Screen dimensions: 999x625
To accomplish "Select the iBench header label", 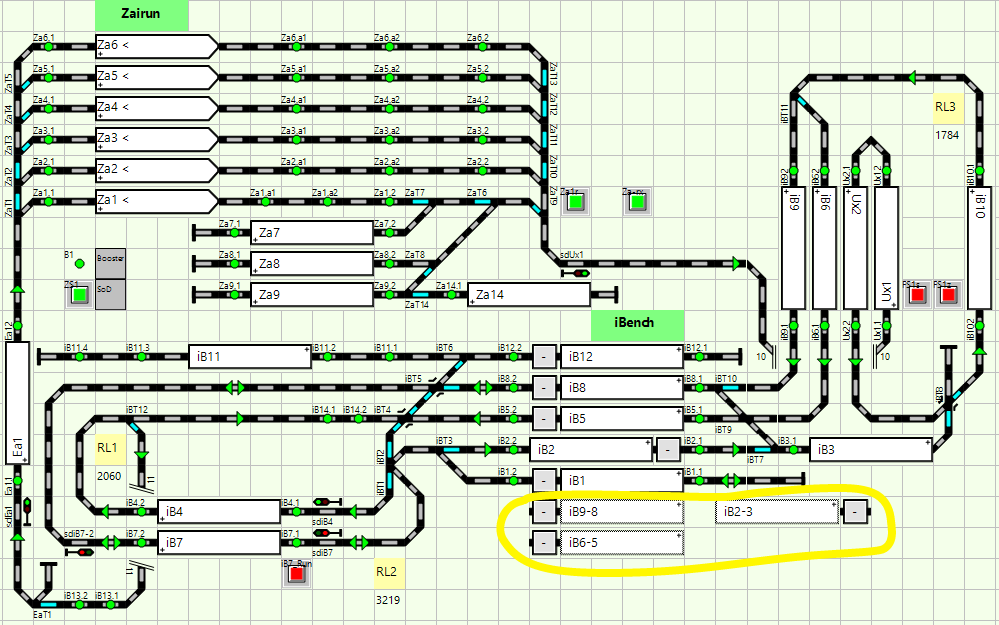I will coord(637,325).
